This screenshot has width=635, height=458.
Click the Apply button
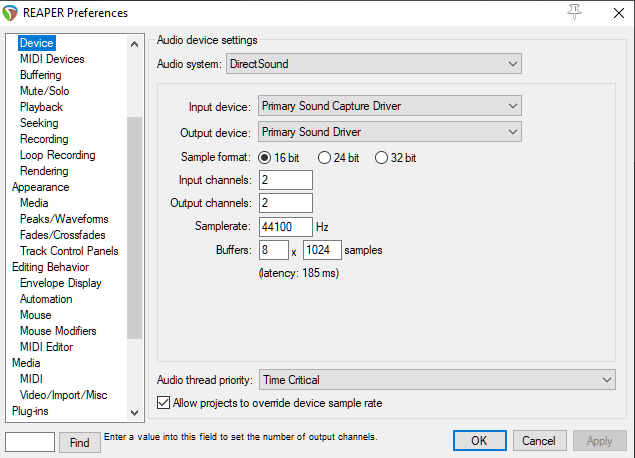click(x=599, y=441)
